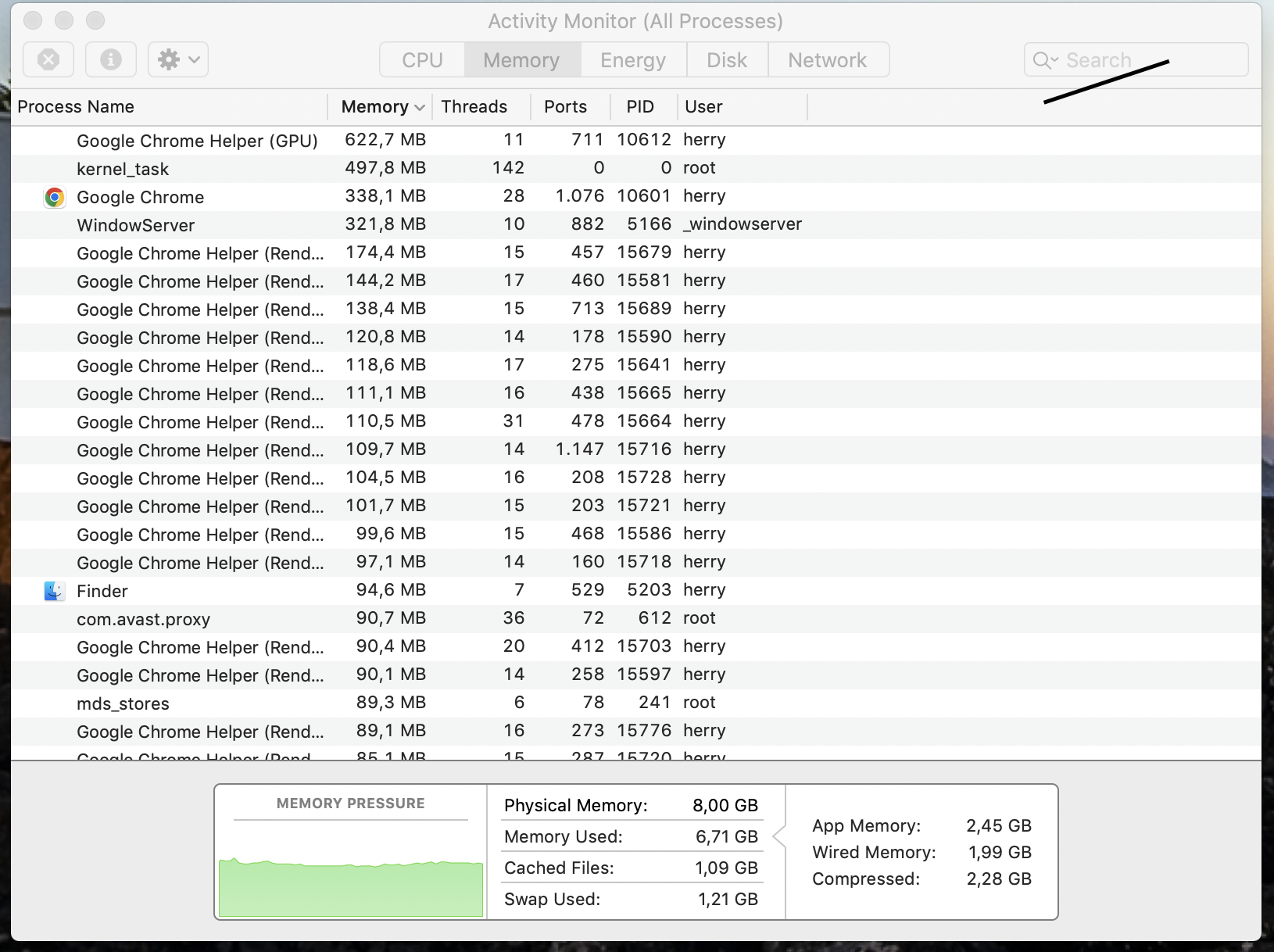Screen dimensions: 1274x952
Task: Select the Memory tab
Action: point(522,60)
